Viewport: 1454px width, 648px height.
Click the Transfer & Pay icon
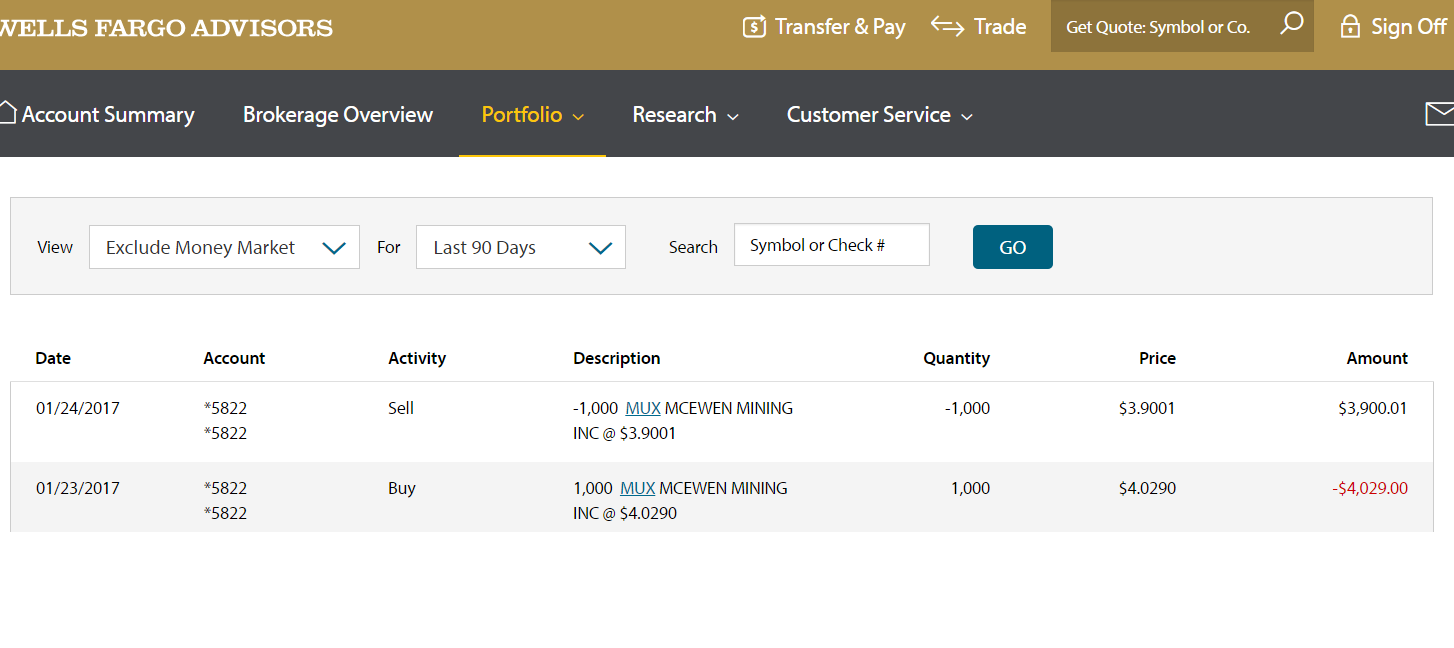point(754,27)
